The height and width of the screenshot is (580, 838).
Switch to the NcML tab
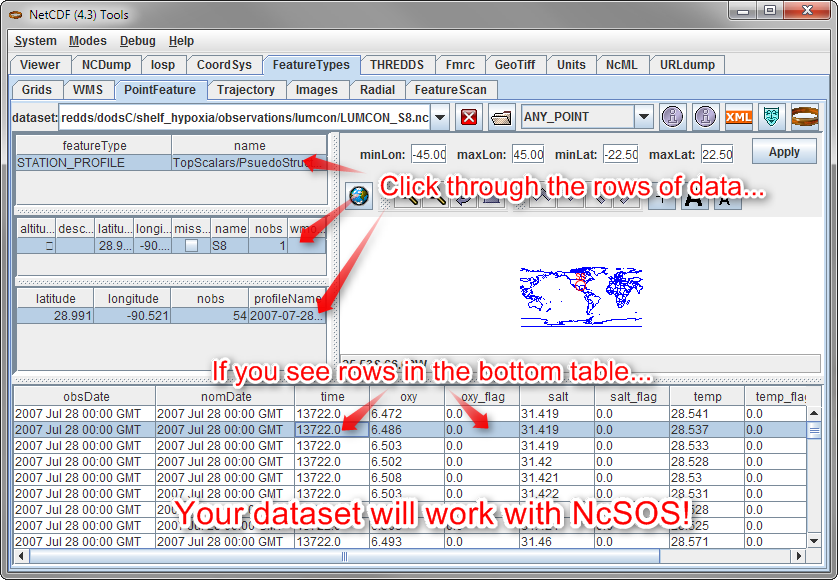[622, 65]
